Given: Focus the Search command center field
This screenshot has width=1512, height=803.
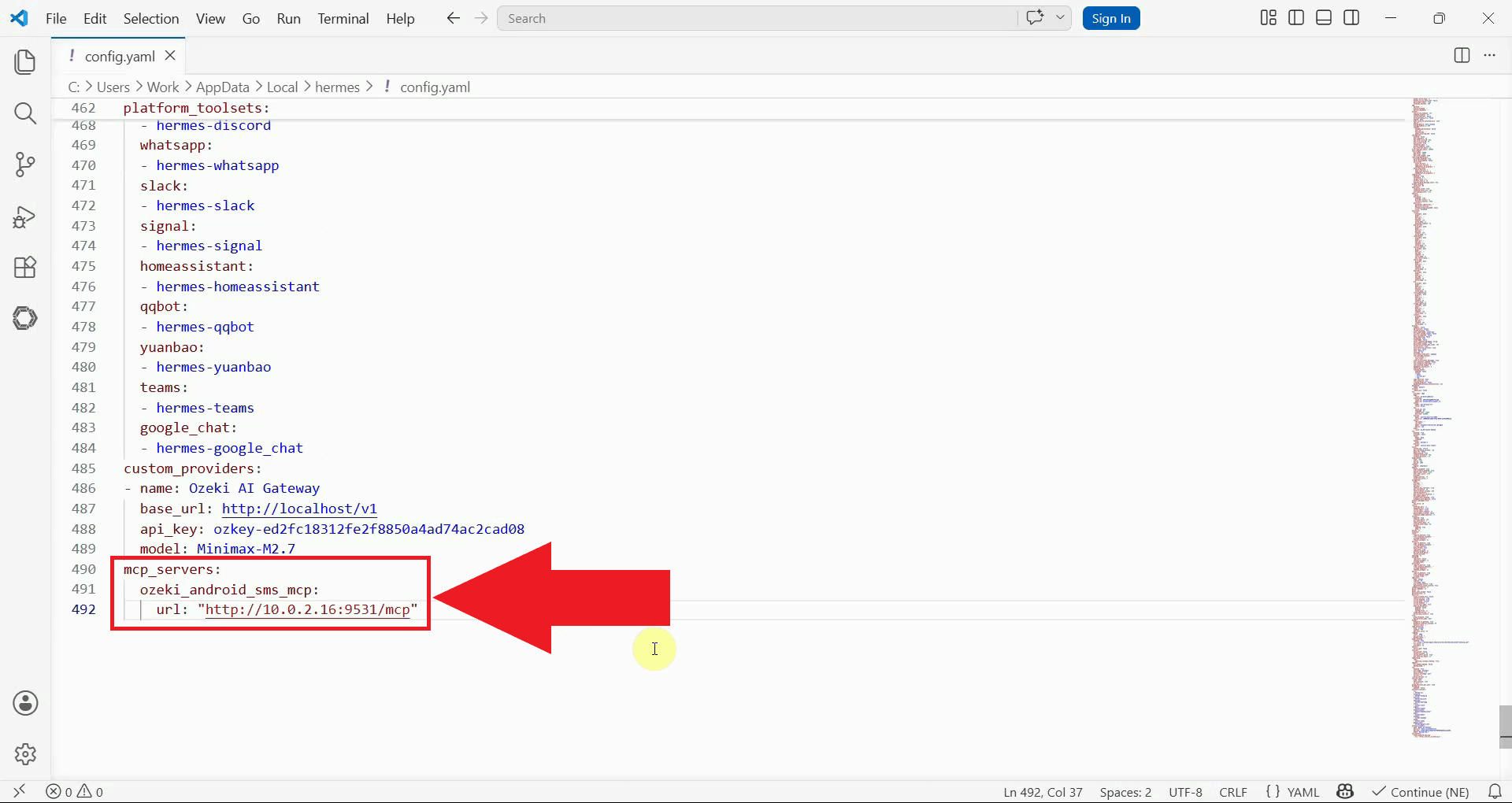Looking at the screenshot, I should [756, 18].
